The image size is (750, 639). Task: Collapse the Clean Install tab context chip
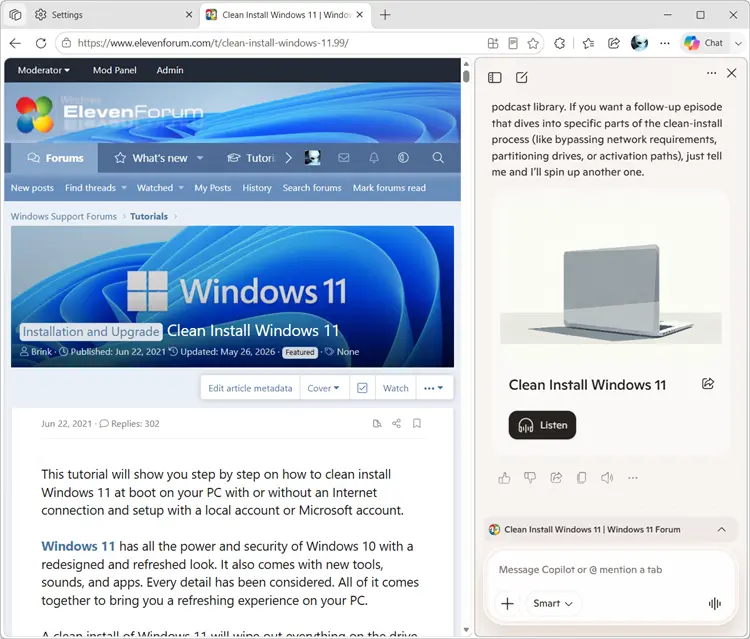click(x=721, y=529)
